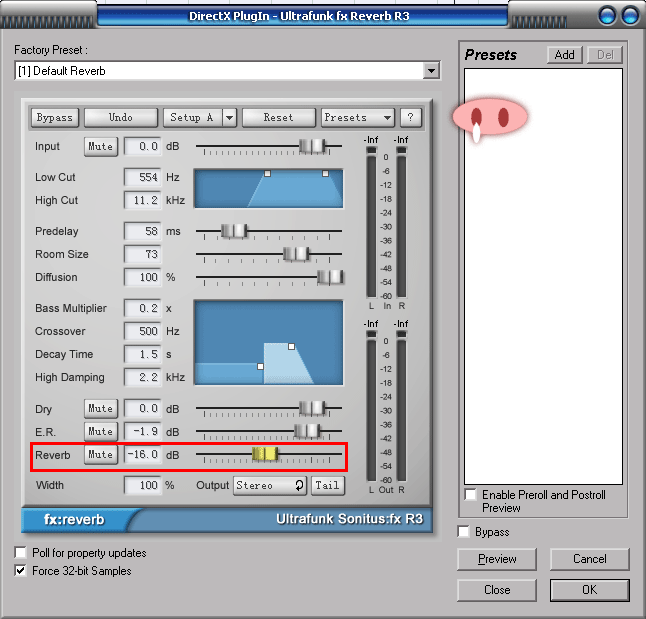The width and height of the screenshot is (646, 619).
Task: Click the fx:reverb logo tab
Action: coord(74,520)
